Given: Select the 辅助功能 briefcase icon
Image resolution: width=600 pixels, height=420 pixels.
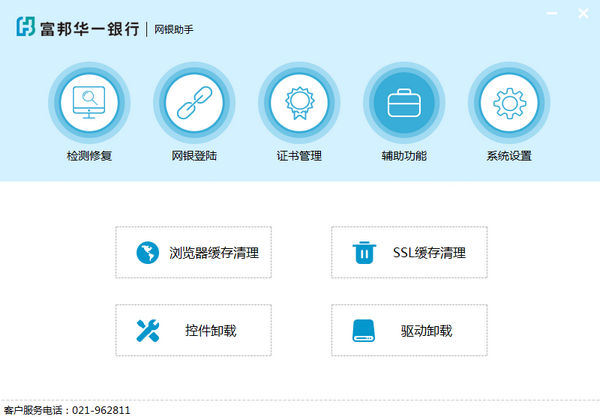Looking at the screenshot, I should tap(404, 103).
